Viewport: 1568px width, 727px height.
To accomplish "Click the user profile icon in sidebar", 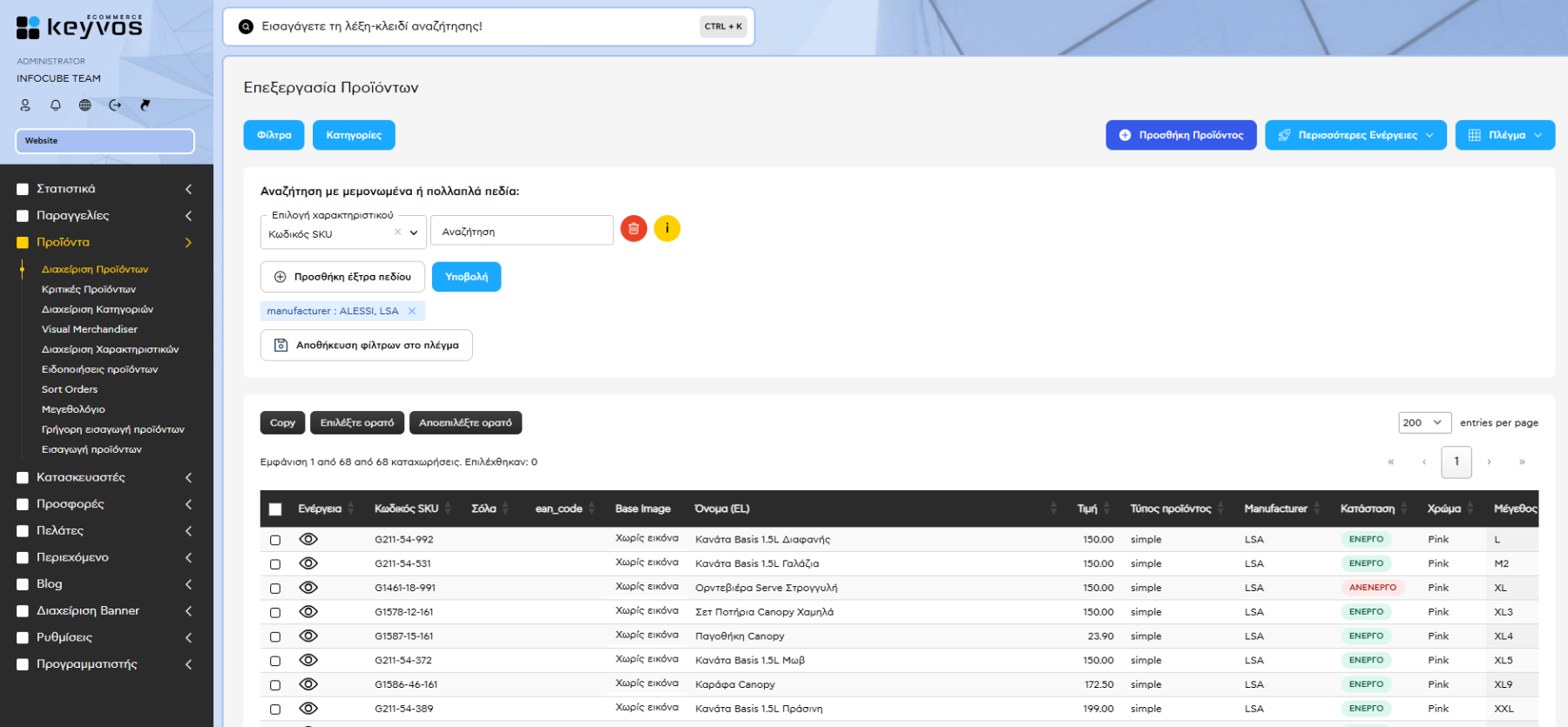I will click(x=25, y=105).
